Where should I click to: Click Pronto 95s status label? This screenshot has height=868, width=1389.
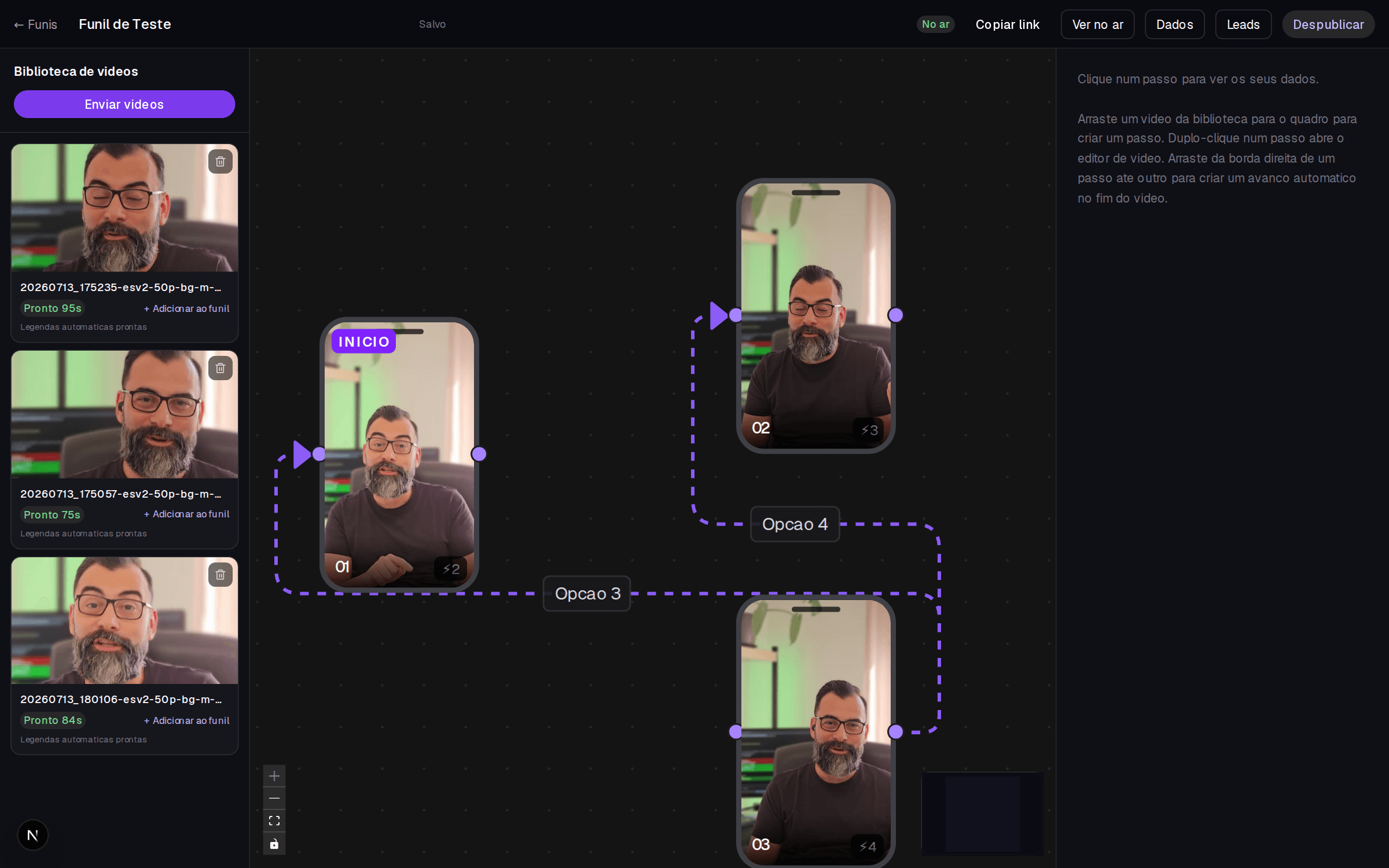[x=53, y=308]
